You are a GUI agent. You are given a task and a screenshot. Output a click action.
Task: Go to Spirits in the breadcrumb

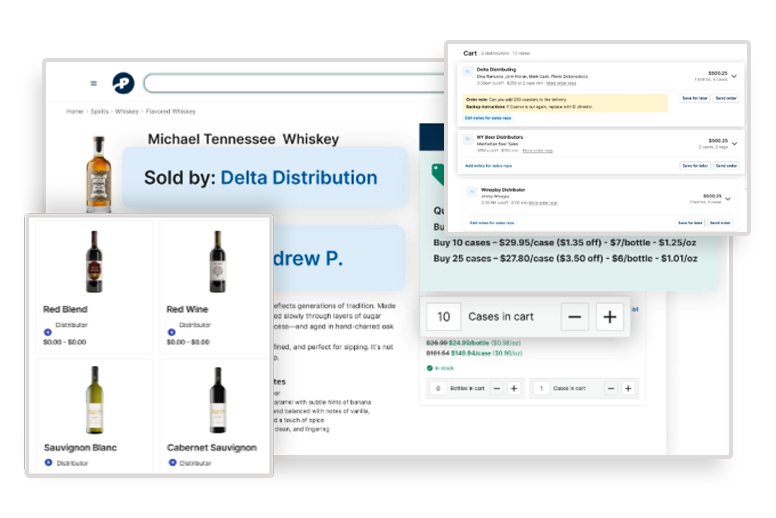click(101, 112)
